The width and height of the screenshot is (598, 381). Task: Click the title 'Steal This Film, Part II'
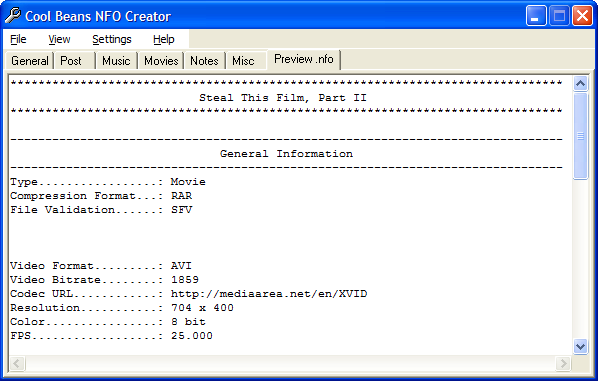[283, 98]
